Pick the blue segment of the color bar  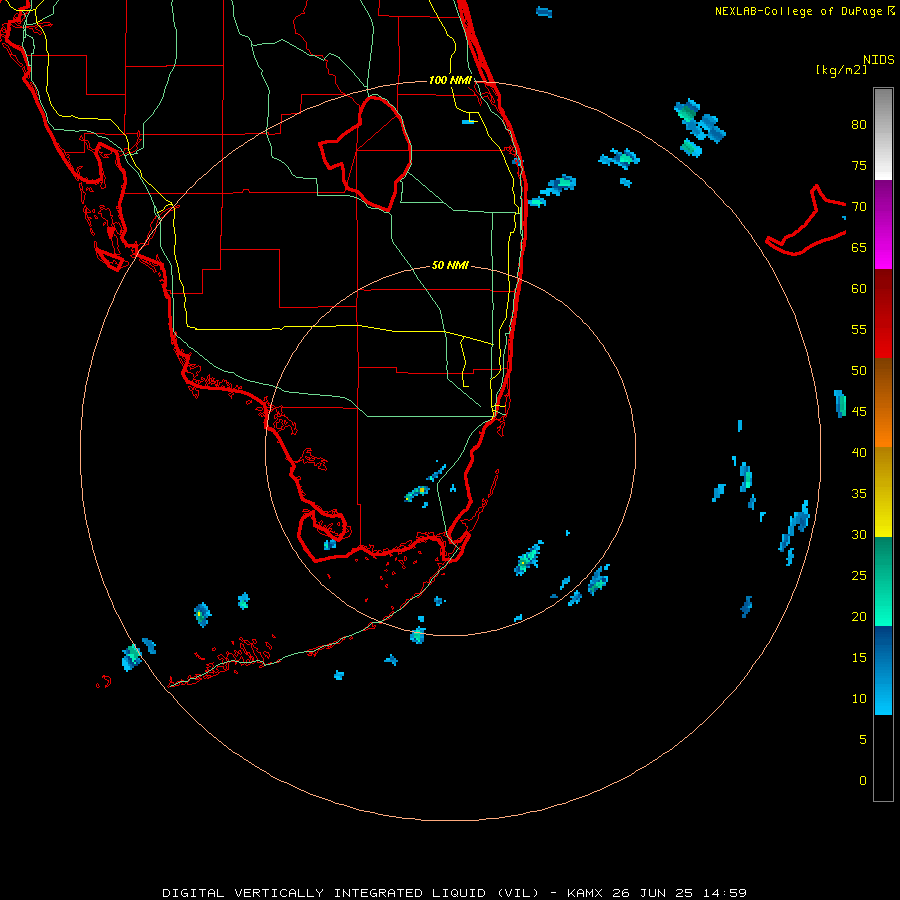[x=883, y=670]
